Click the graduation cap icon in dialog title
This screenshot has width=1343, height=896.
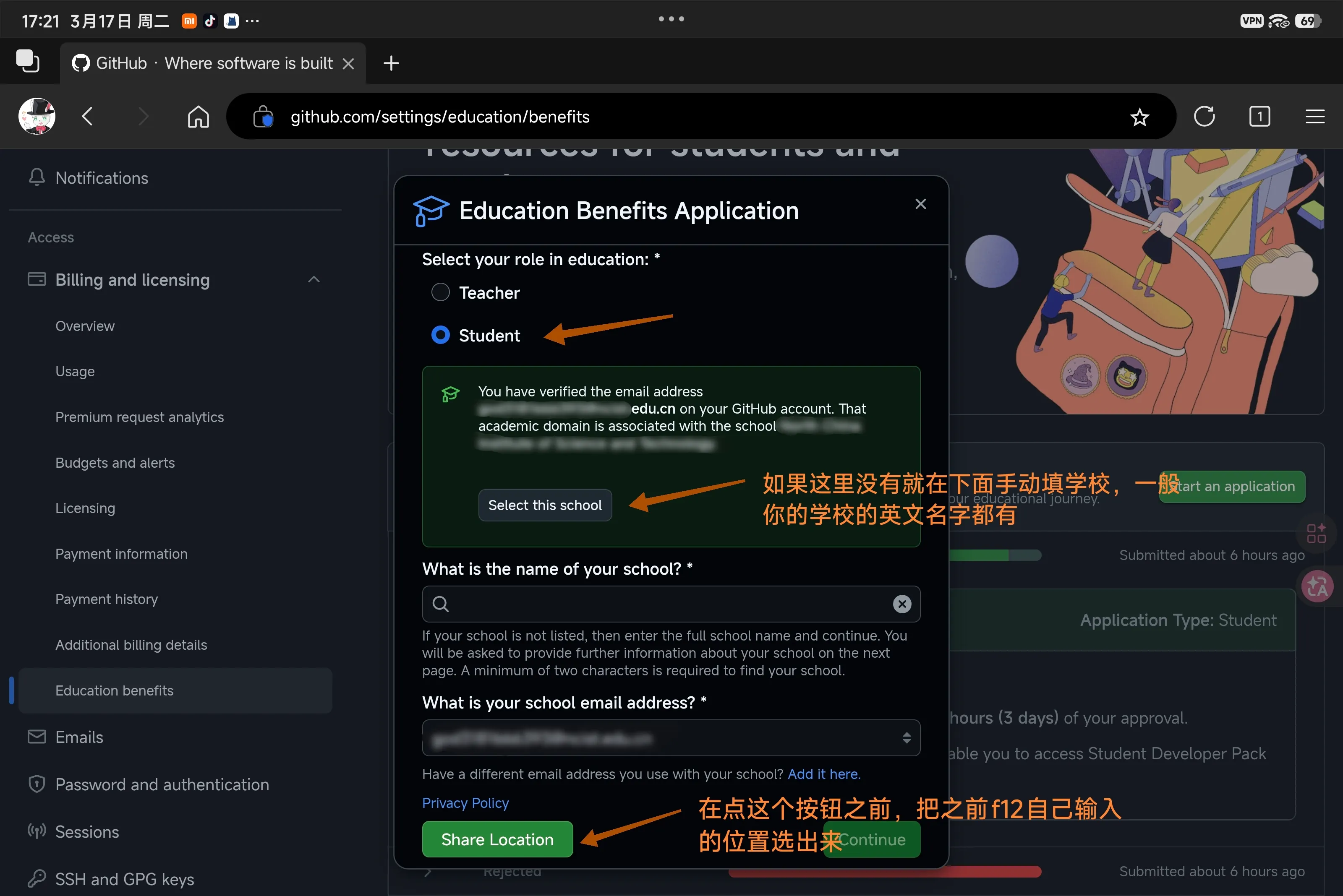431,211
